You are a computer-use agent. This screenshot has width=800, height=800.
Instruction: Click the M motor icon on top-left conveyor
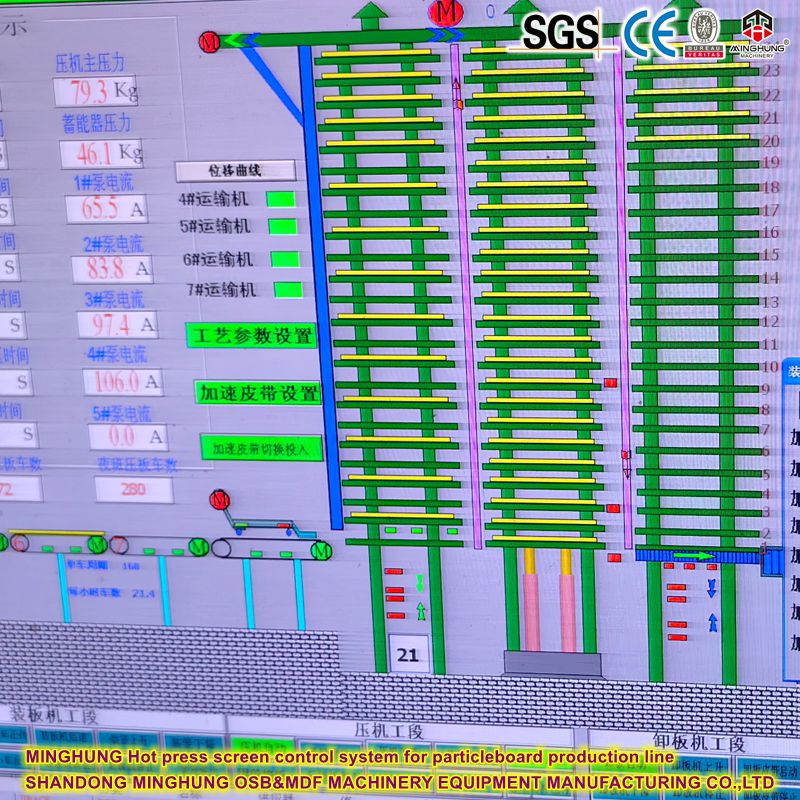[x=208, y=42]
